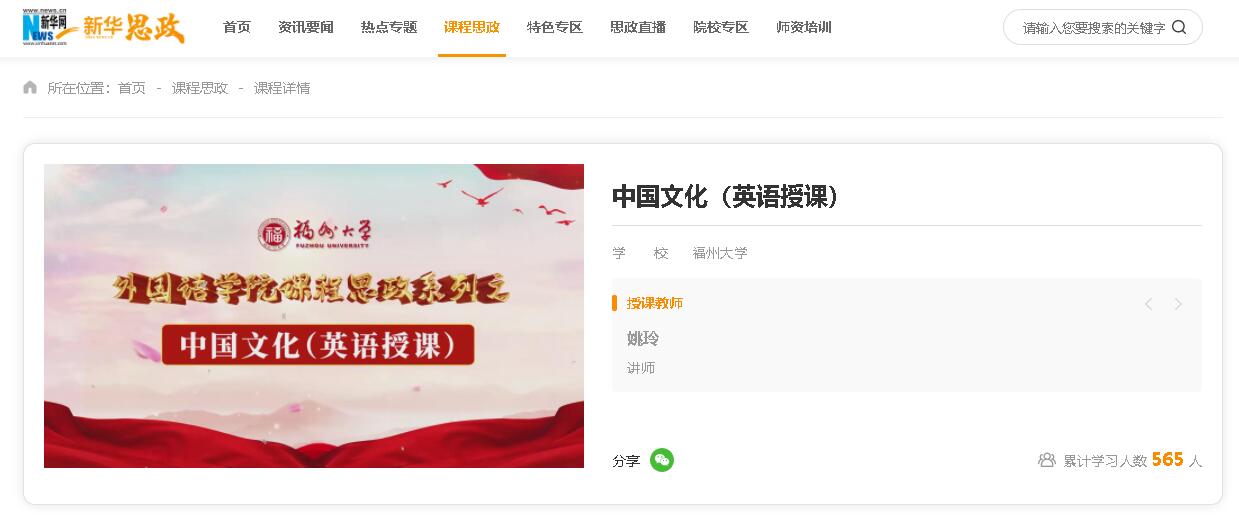Go to 热点专题 section
The width and height of the screenshot is (1239, 522).
coord(389,27)
